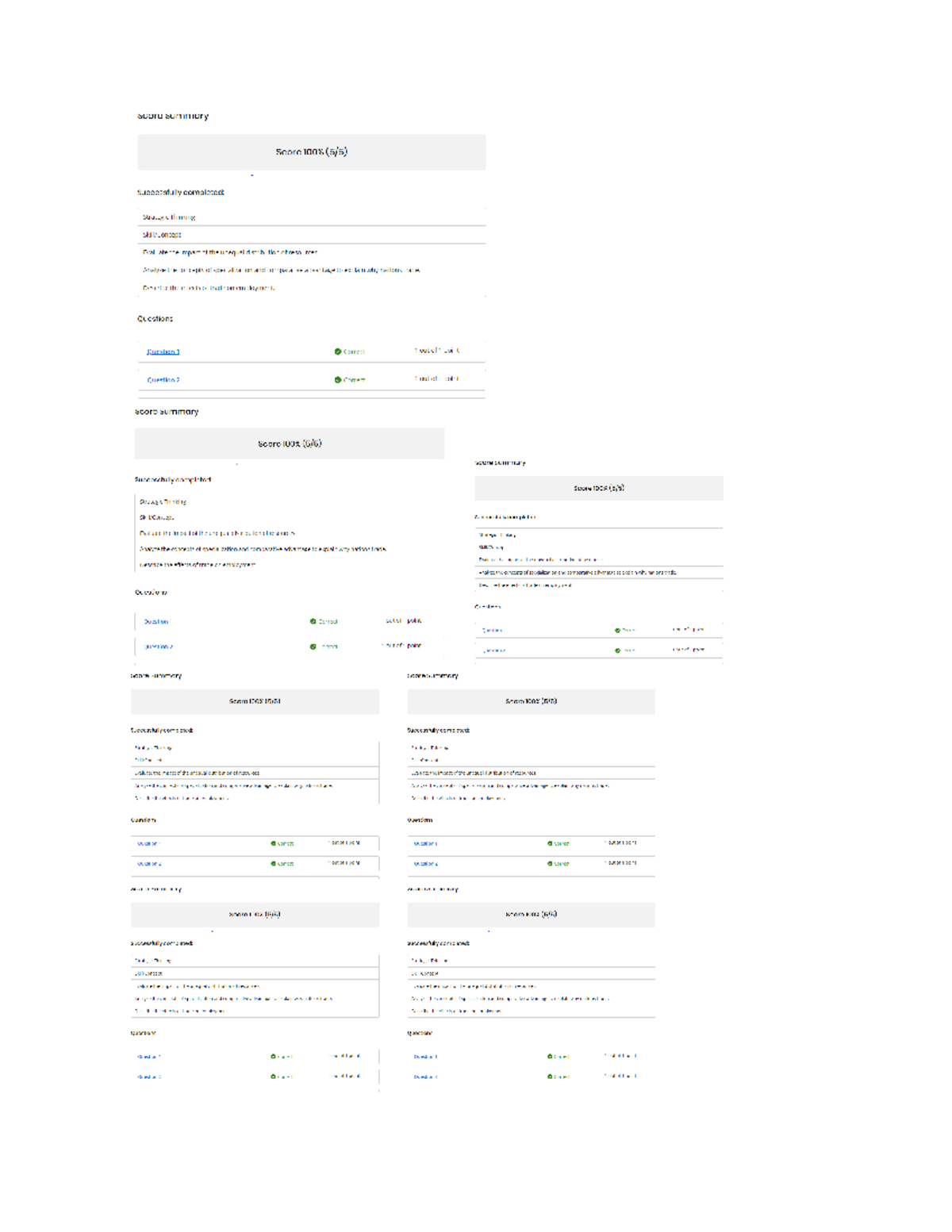Select the Skill/concept row in topmost summary

pos(162,235)
